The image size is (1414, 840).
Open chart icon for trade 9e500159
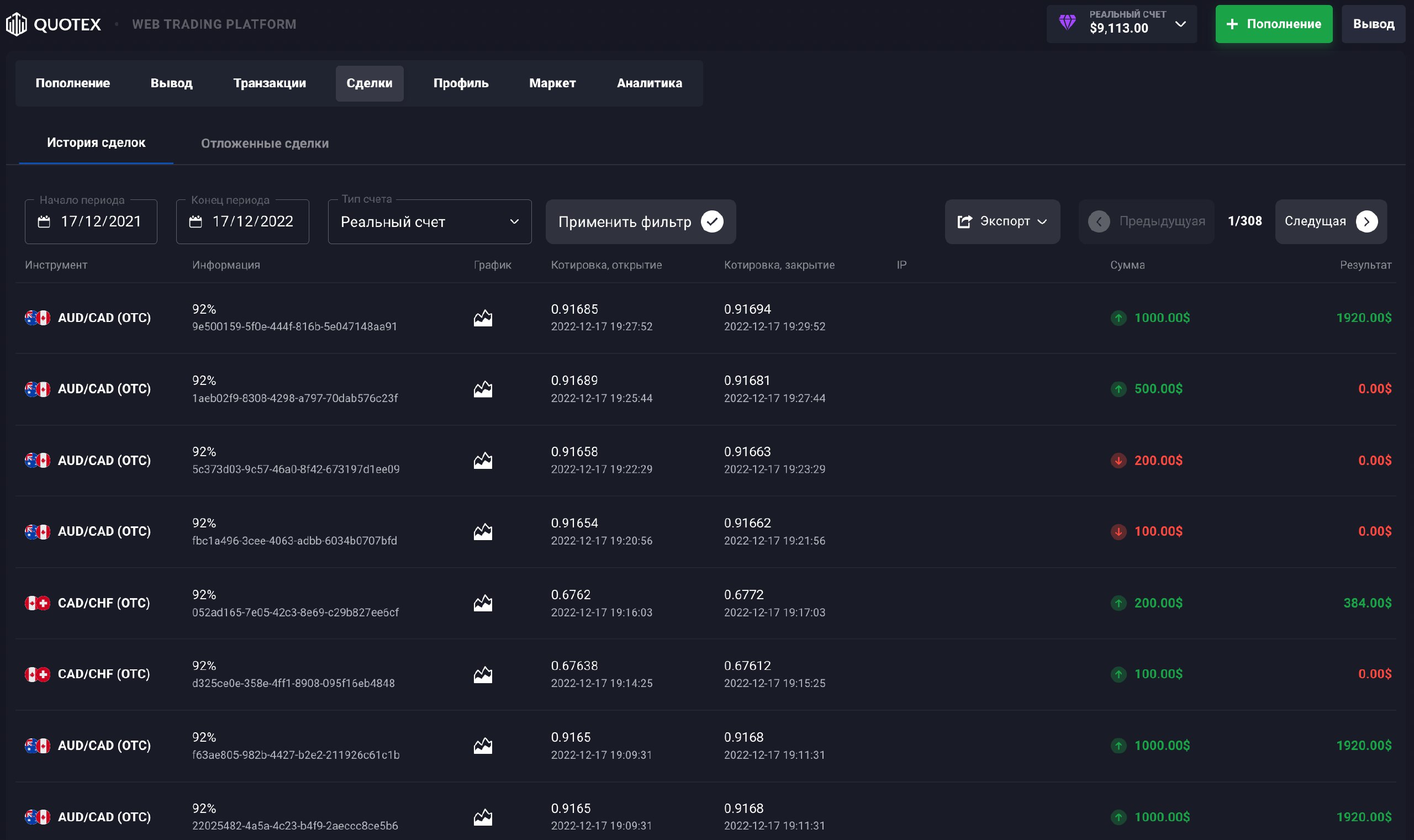(483, 318)
